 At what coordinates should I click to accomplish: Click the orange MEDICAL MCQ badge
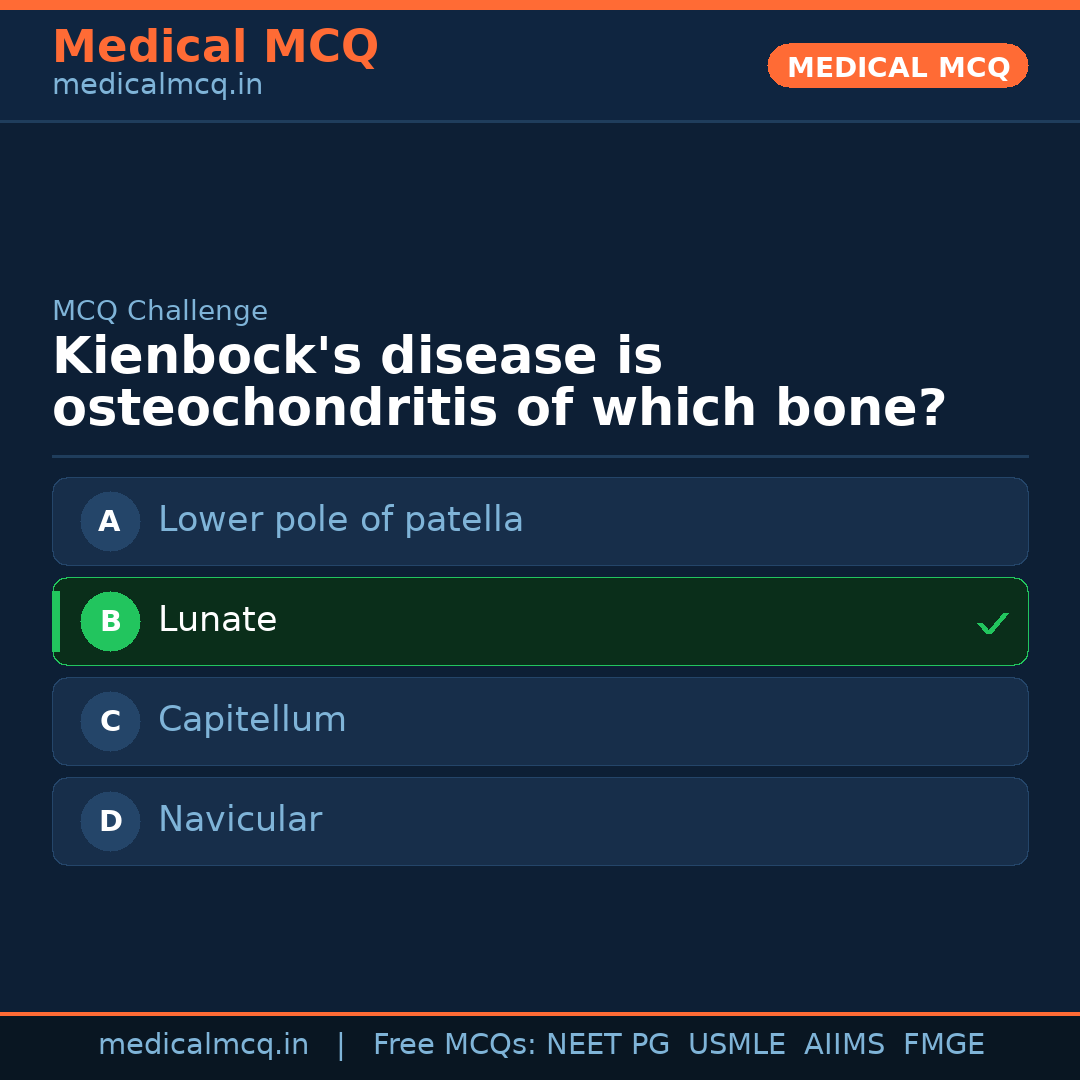point(897,67)
